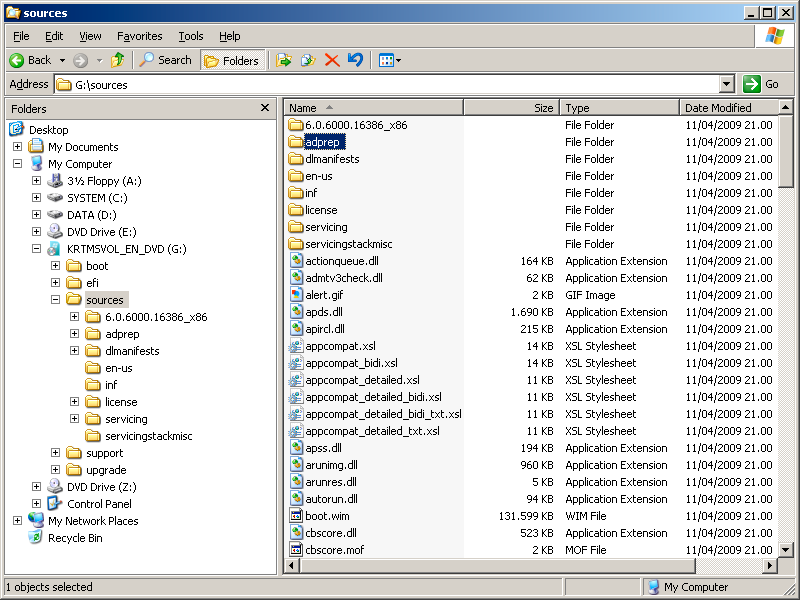Screen dimensions: 800x600
Task: Open the Edit menu
Action: [54, 36]
